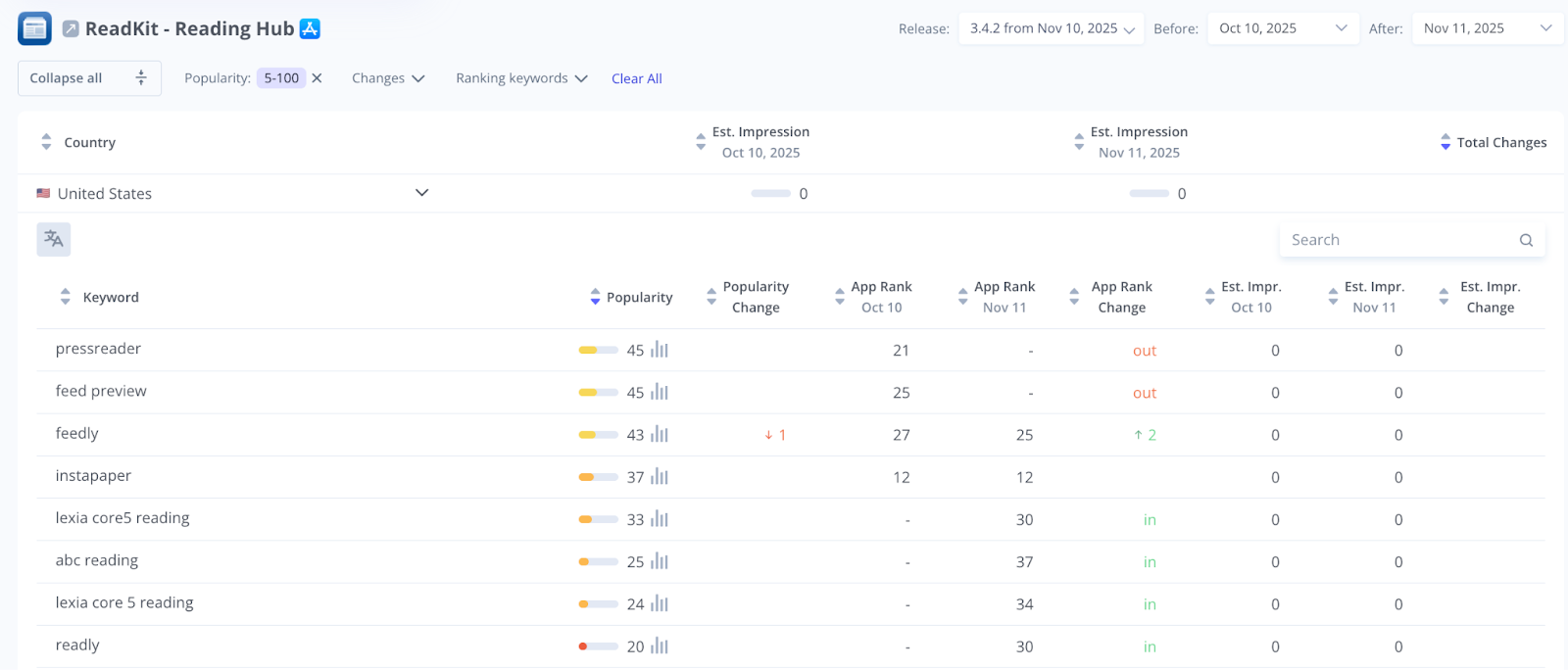Image resolution: width=1568 pixels, height=670 pixels.
Task: Open the Changes filter menu
Action: (388, 78)
